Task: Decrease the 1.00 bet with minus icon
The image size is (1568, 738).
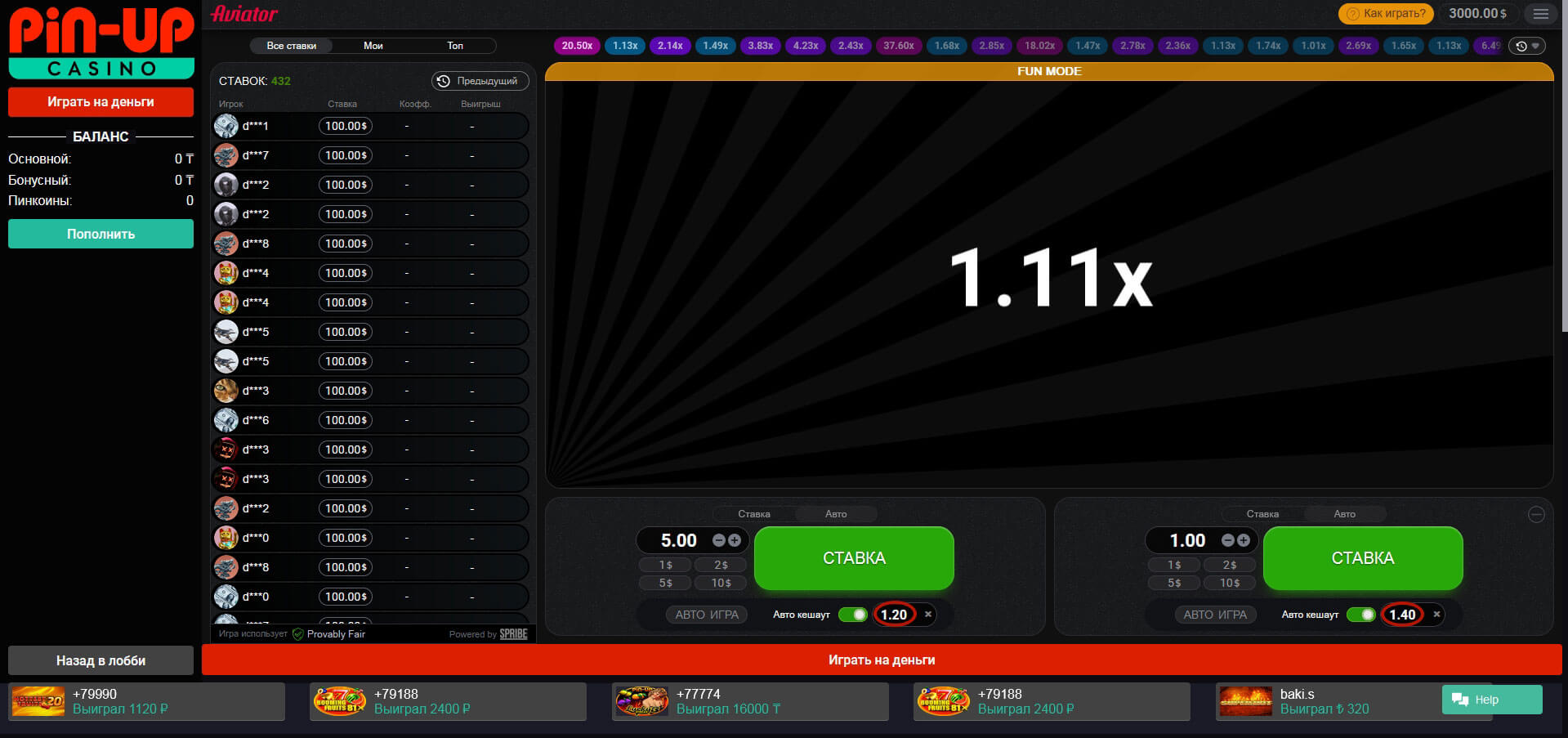Action: pyautogui.click(x=1228, y=540)
